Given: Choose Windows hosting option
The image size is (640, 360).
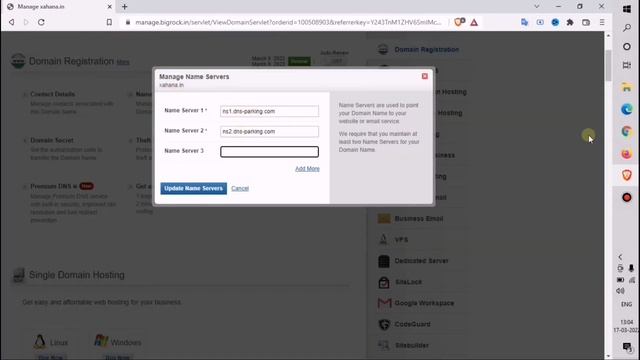Looking at the screenshot, I should tap(118, 342).
